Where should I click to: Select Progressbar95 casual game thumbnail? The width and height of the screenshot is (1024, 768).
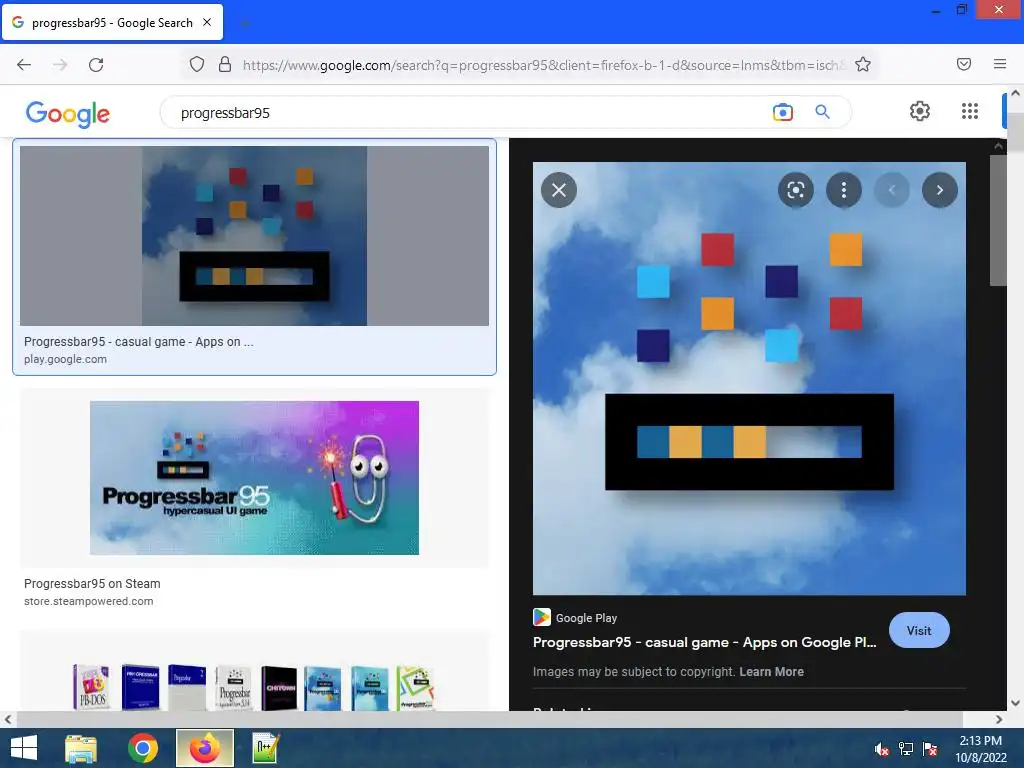click(254, 236)
